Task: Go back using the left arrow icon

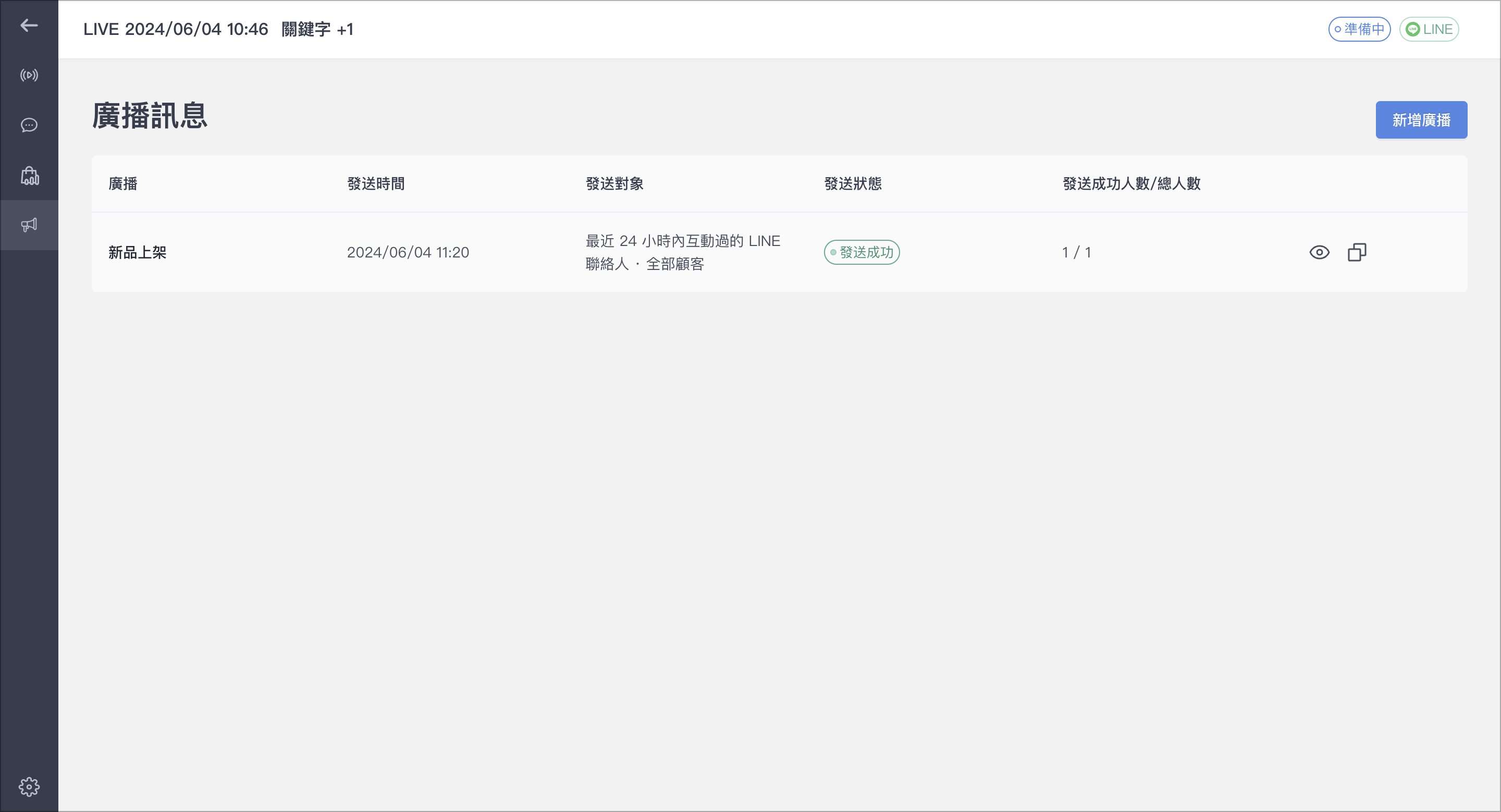Action: (x=29, y=25)
